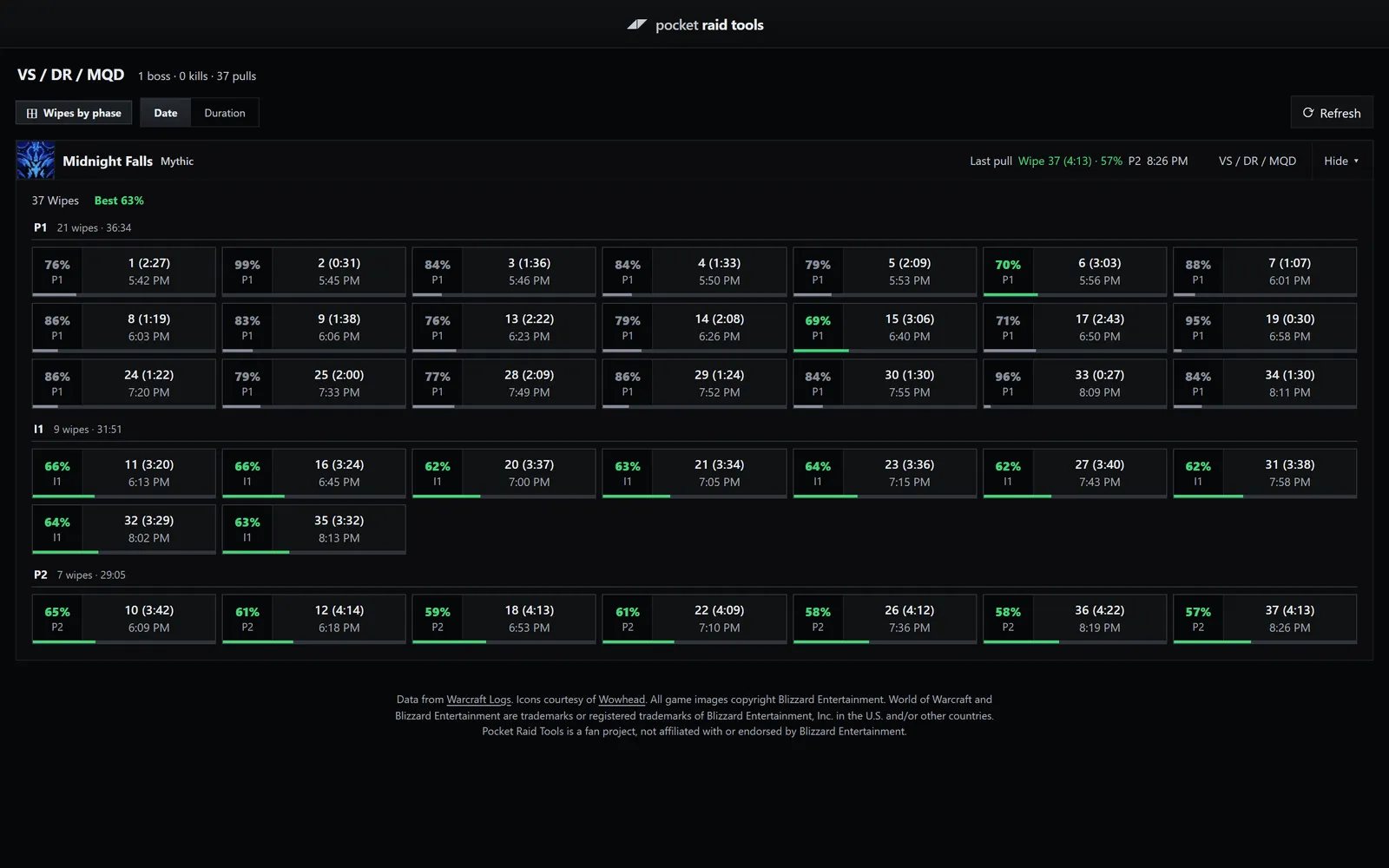Select pull 36 (4:22) at 8:19 PM
The height and width of the screenshot is (868, 1389).
tap(1075, 619)
